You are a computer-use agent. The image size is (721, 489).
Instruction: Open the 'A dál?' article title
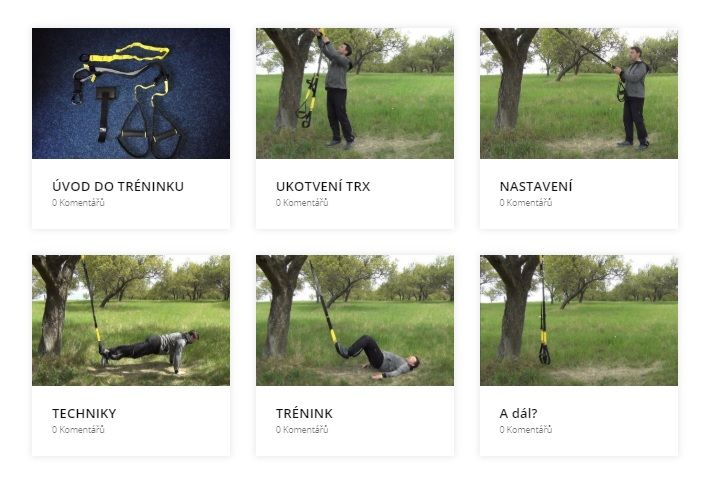point(518,413)
